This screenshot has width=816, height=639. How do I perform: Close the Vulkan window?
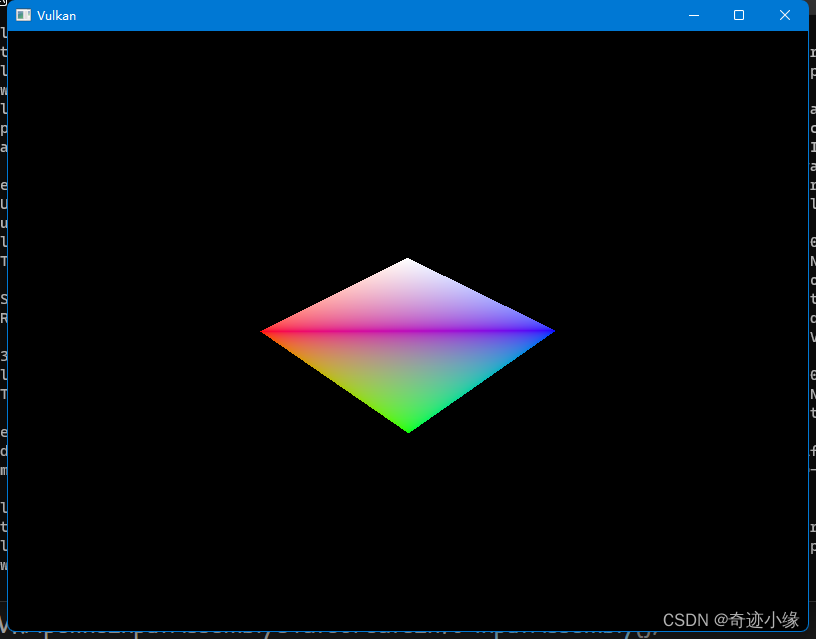[x=784, y=15]
